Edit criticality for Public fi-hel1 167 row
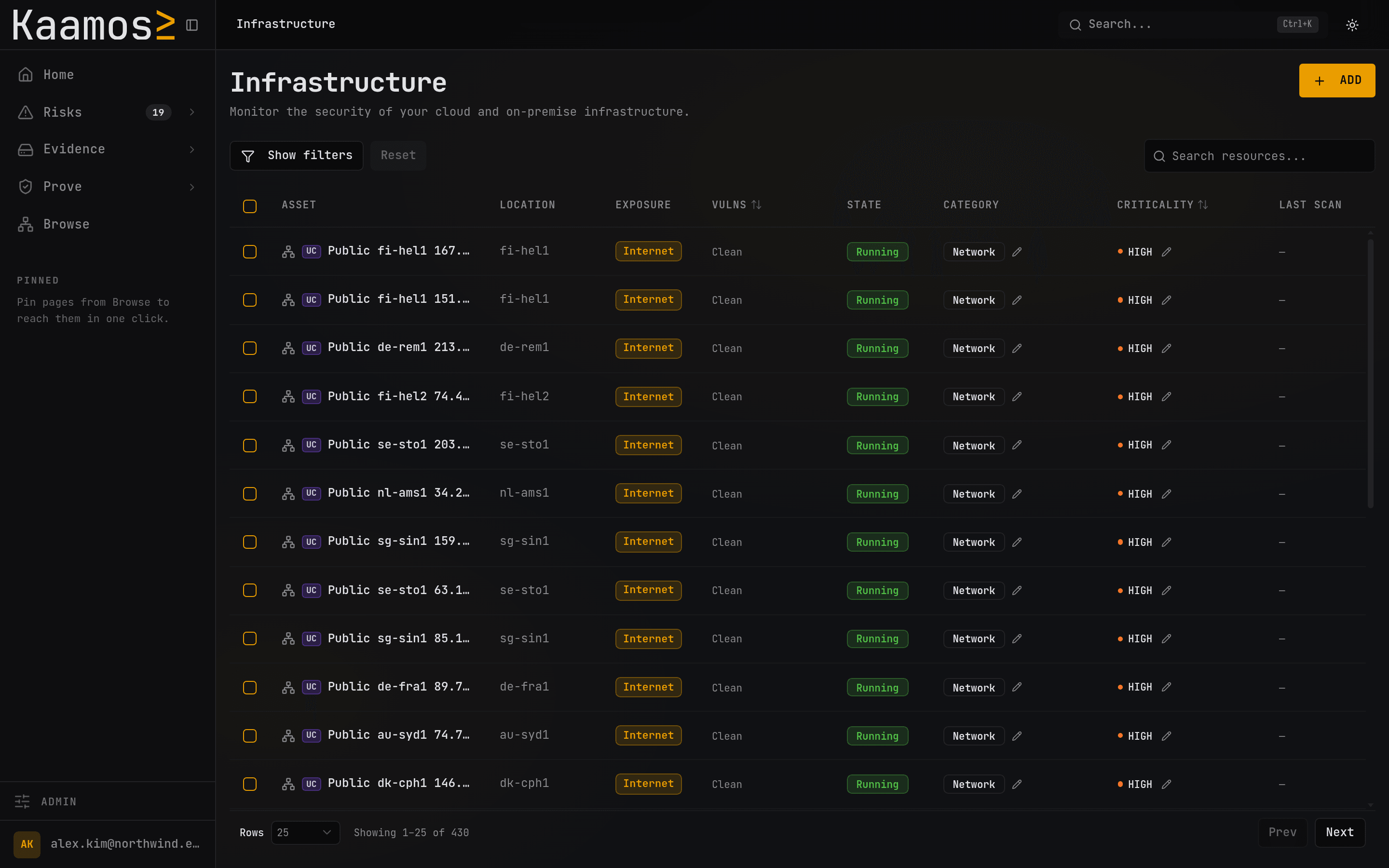Screen dimensions: 1389x868 pyautogui.click(x=1166, y=252)
